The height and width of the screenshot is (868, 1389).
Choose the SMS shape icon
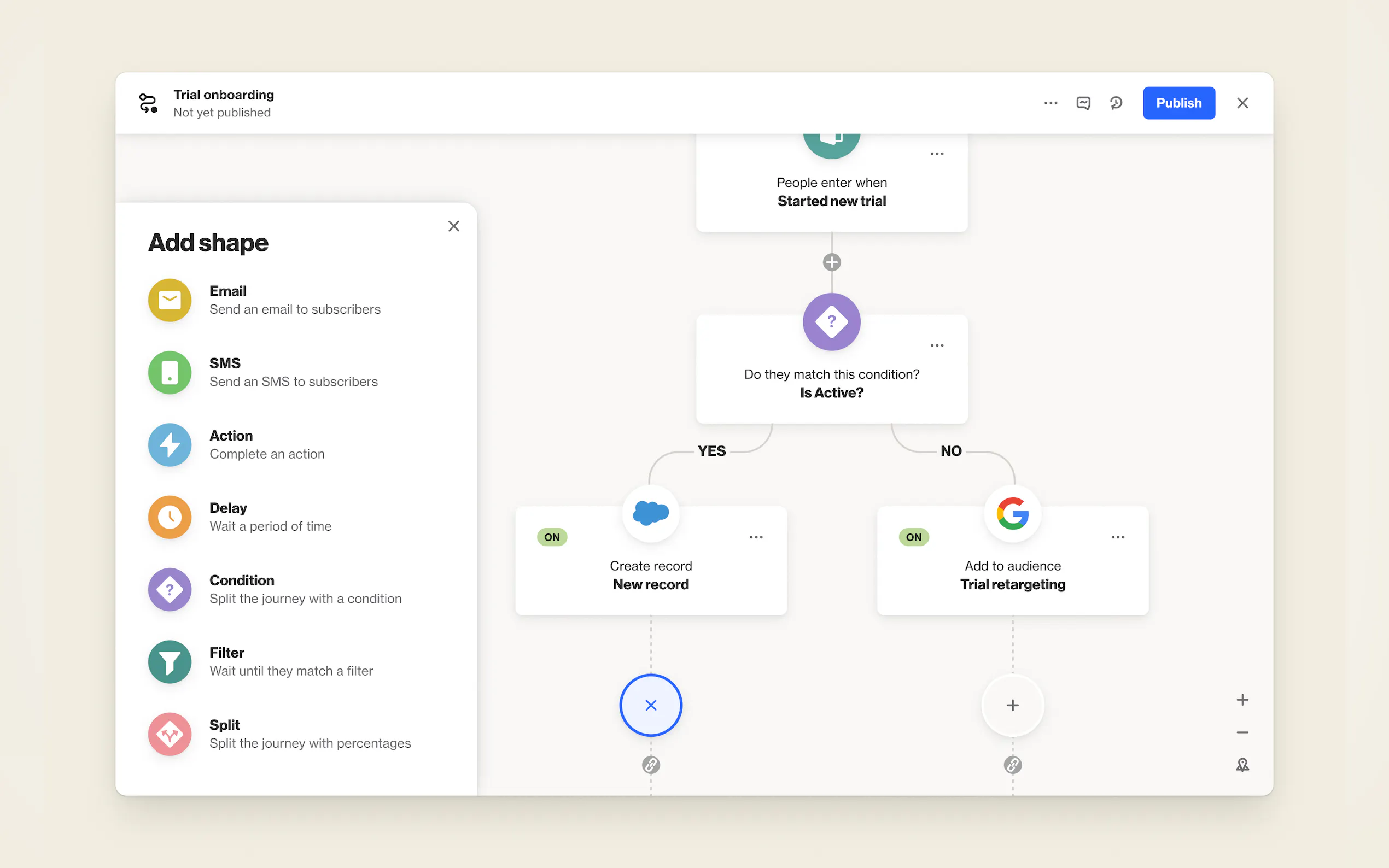[x=170, y=373]
